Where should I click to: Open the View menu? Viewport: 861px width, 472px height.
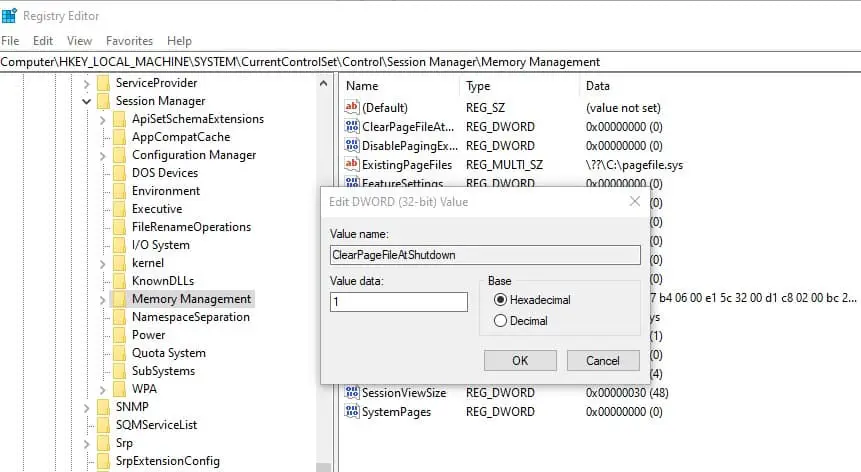point(79,41)
